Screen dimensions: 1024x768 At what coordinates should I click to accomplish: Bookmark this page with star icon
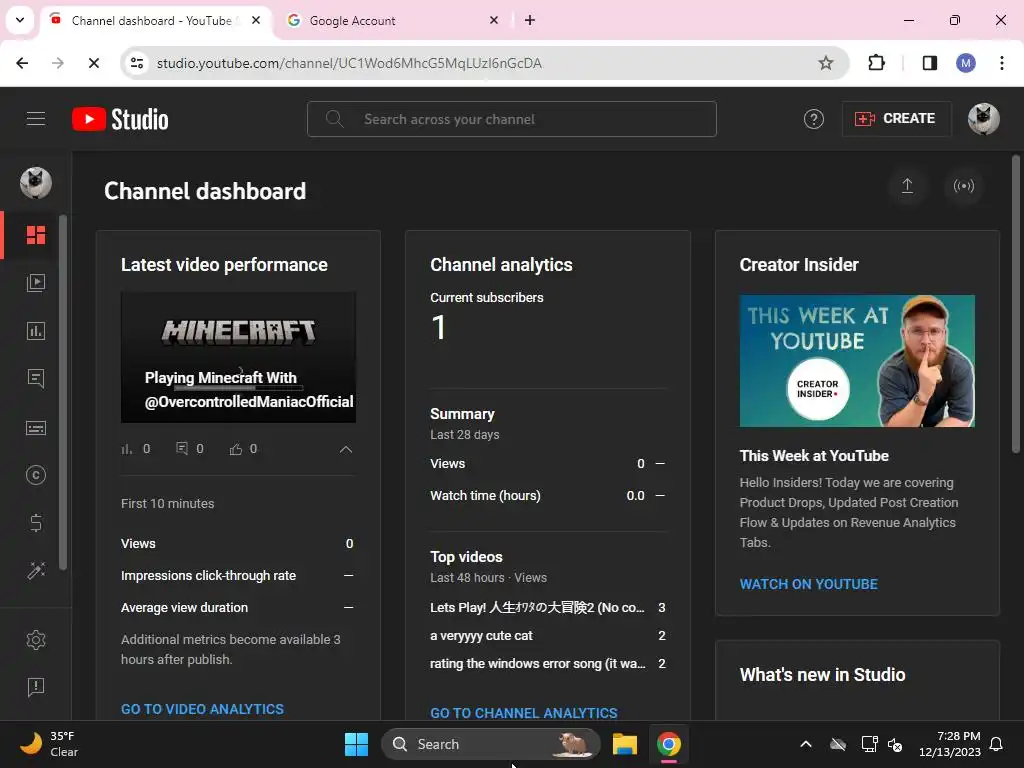click(825, 63)
